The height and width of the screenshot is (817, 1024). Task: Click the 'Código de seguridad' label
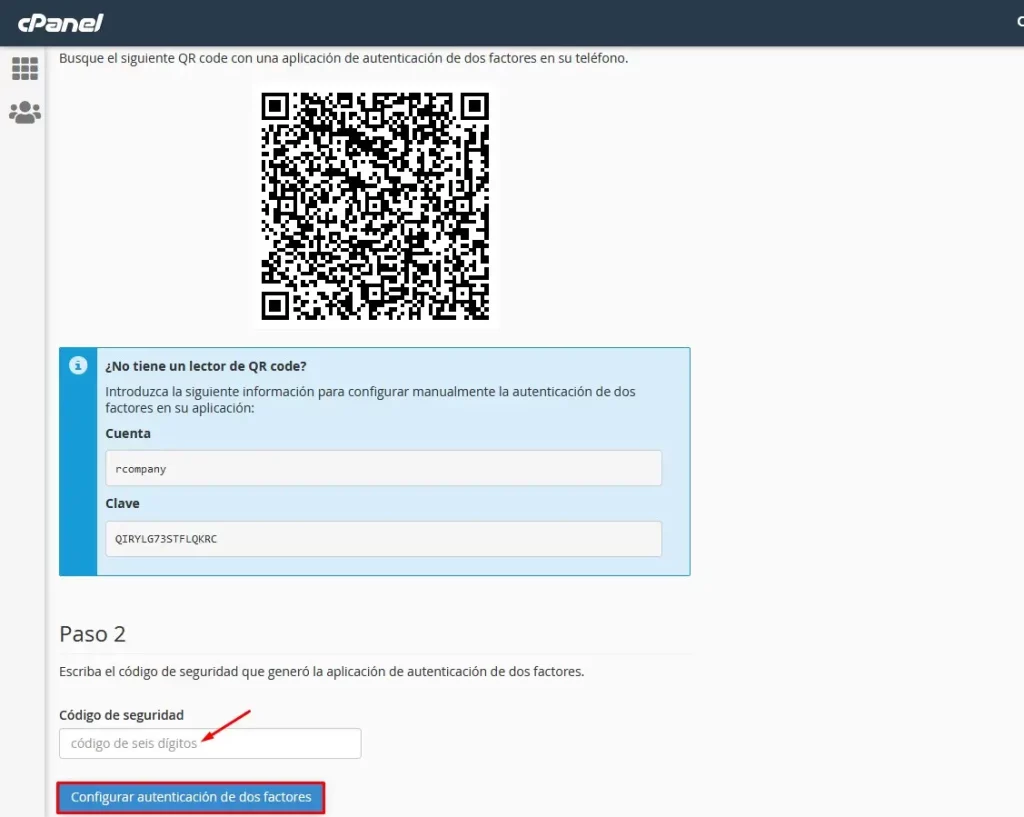[x=121, y=715]
